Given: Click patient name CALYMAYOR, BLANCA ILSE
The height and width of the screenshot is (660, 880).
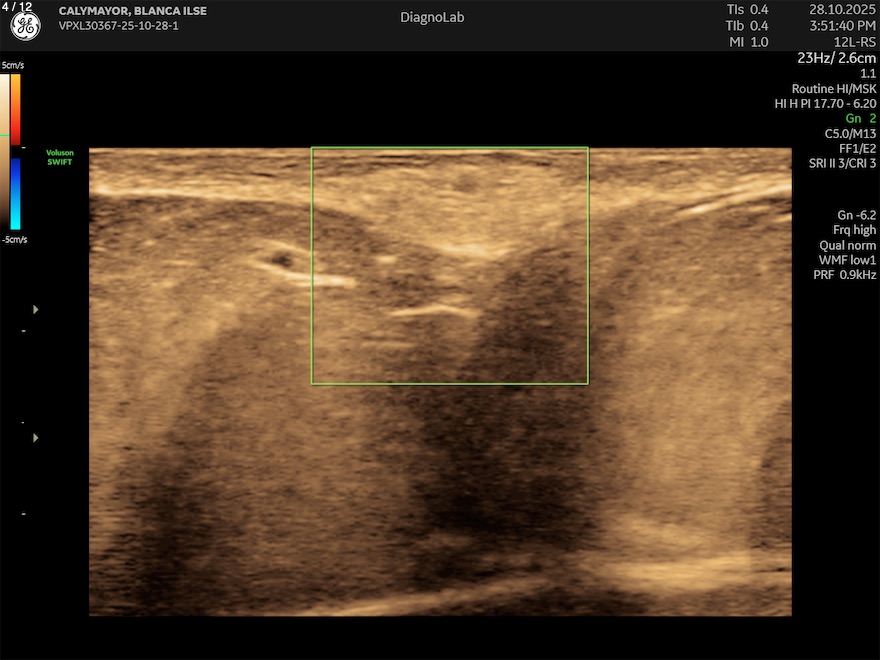Looking at the screenshot, I should tap(133, 11).
